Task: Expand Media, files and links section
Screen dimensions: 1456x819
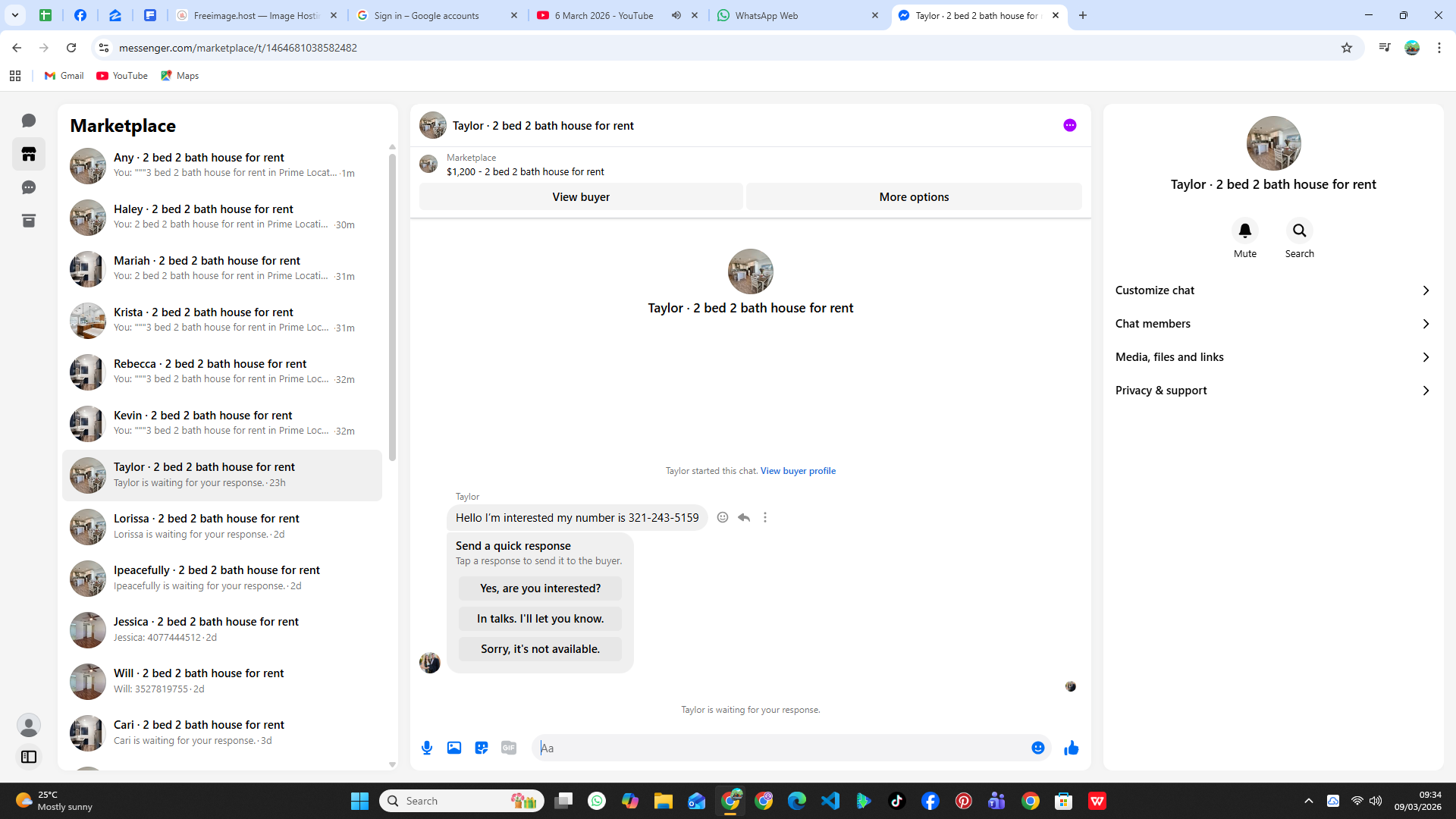Action: click(1272, 357)
